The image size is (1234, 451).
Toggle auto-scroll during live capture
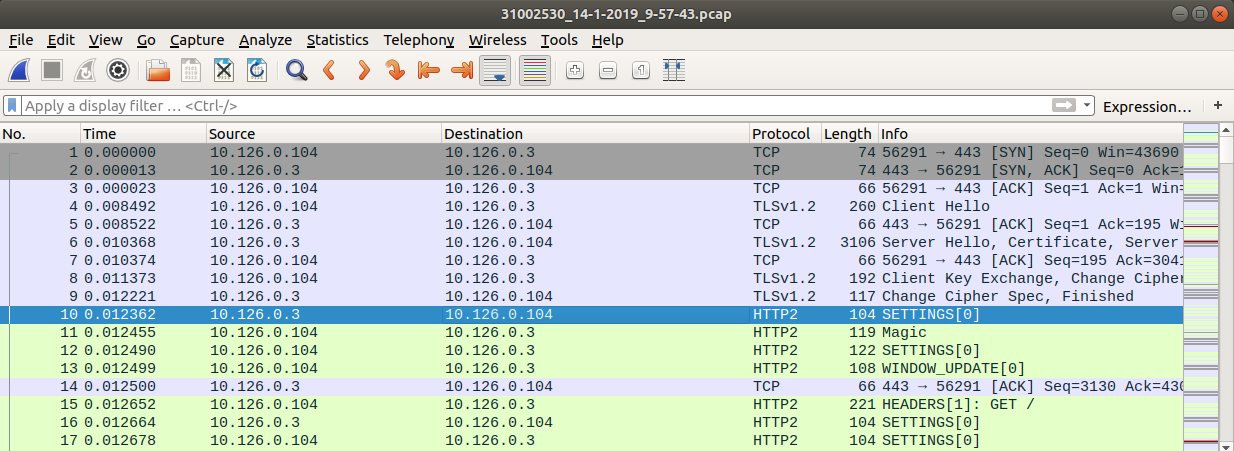(495, 70)
